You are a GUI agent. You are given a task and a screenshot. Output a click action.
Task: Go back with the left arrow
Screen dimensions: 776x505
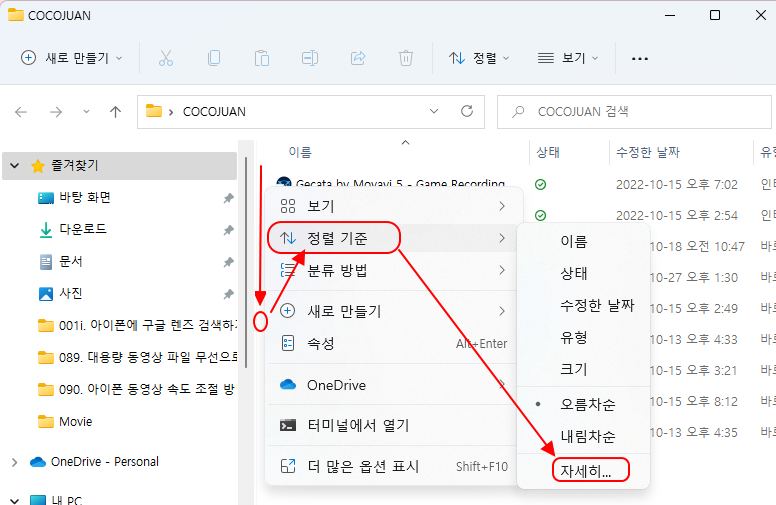pos(21,112)
